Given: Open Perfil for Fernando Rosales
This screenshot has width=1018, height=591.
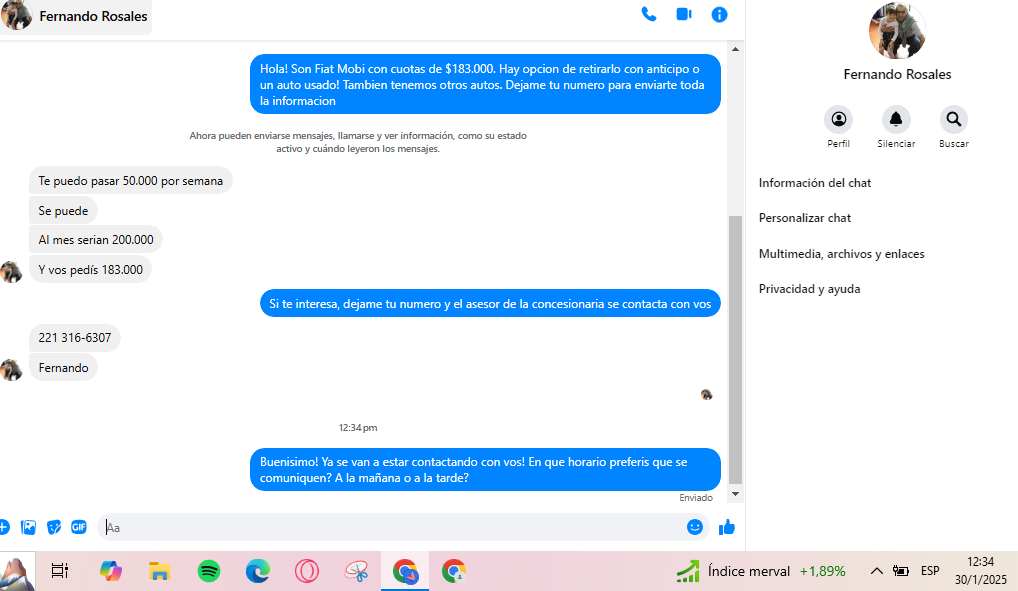Looking at the screenshot, I should coord(838,120).
